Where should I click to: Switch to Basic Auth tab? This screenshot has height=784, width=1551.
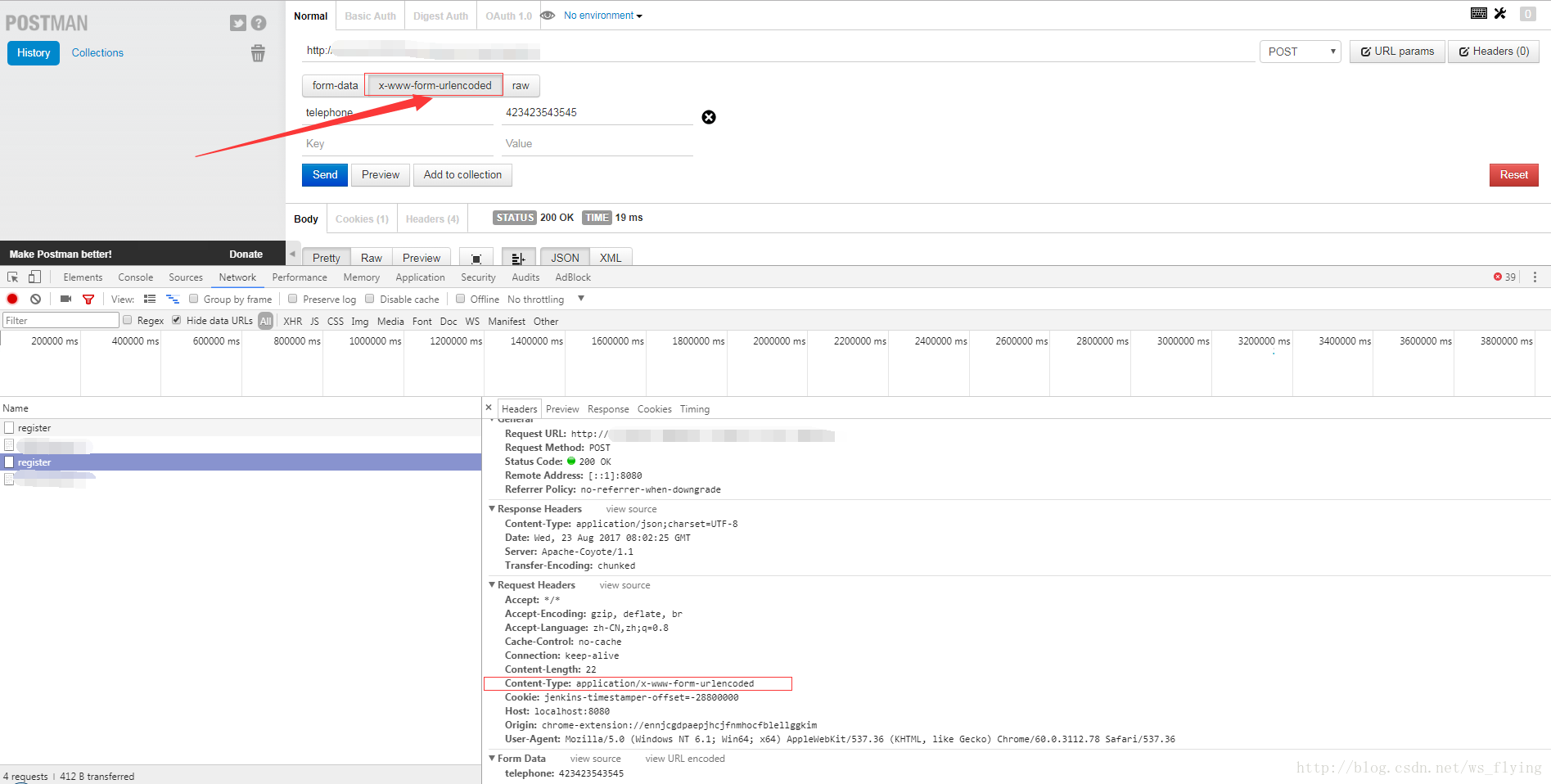(x=370, y=16)
